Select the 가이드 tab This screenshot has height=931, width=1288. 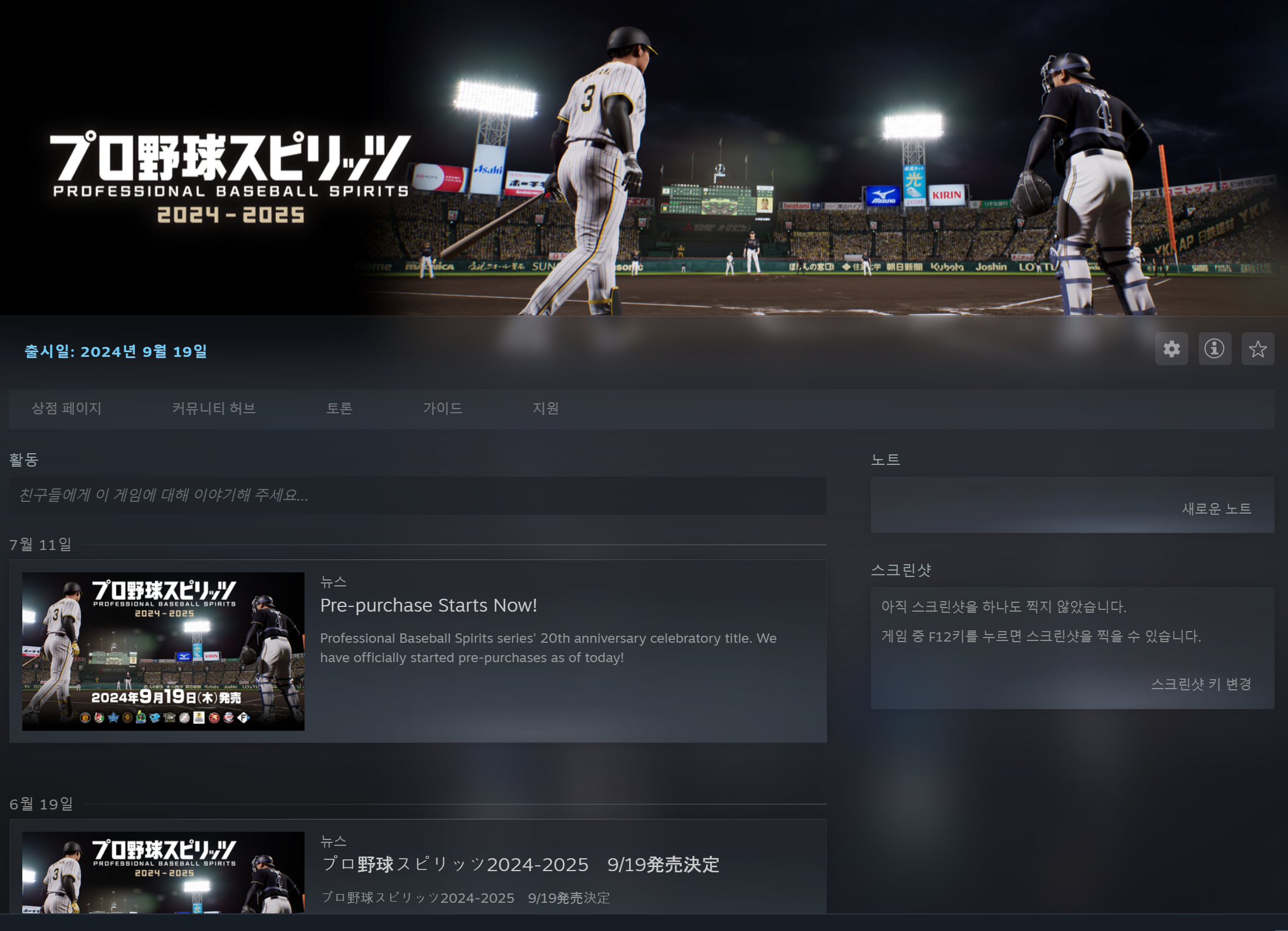click(x=442, y=408)
